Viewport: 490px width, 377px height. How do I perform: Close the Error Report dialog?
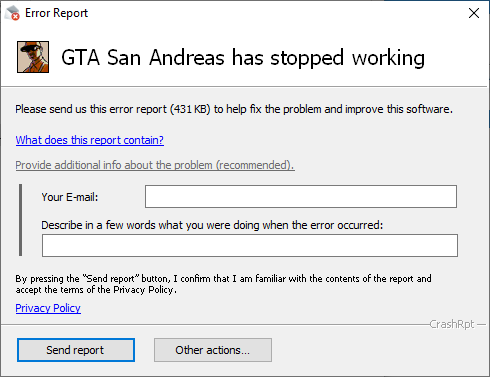[x=474, y=13]
